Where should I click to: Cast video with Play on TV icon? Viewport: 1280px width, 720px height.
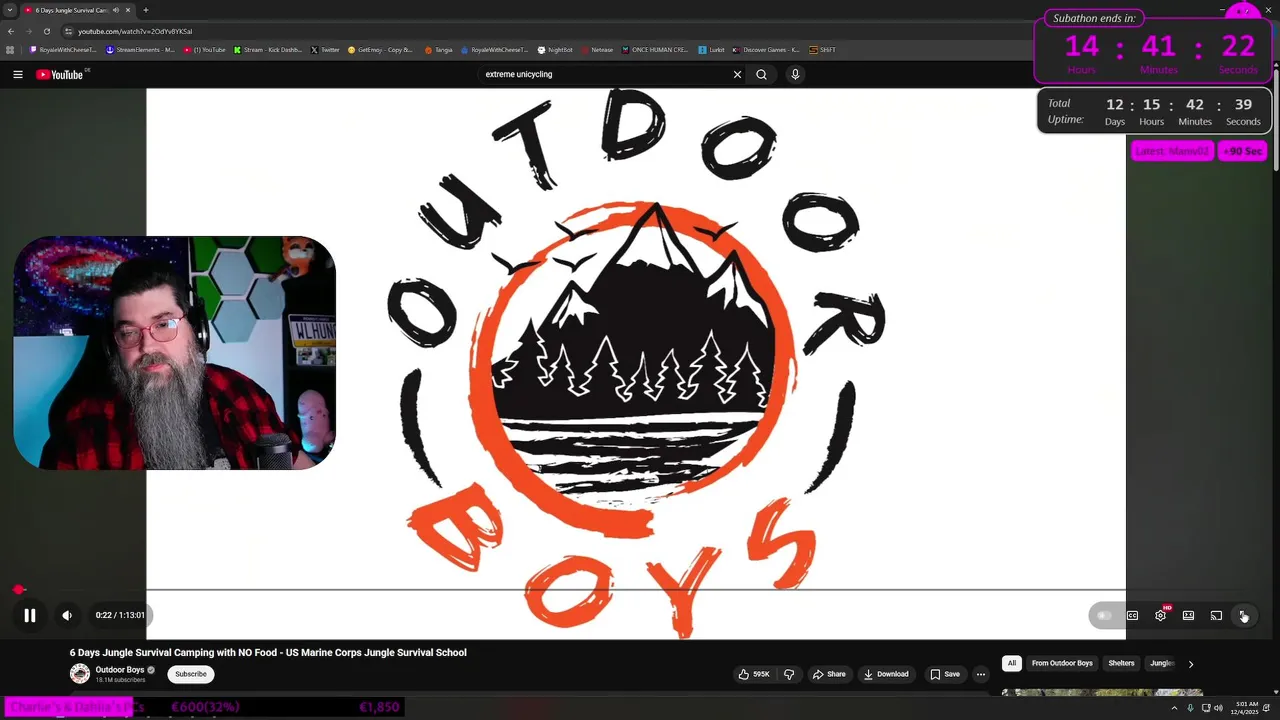(x=1216, y=616)
